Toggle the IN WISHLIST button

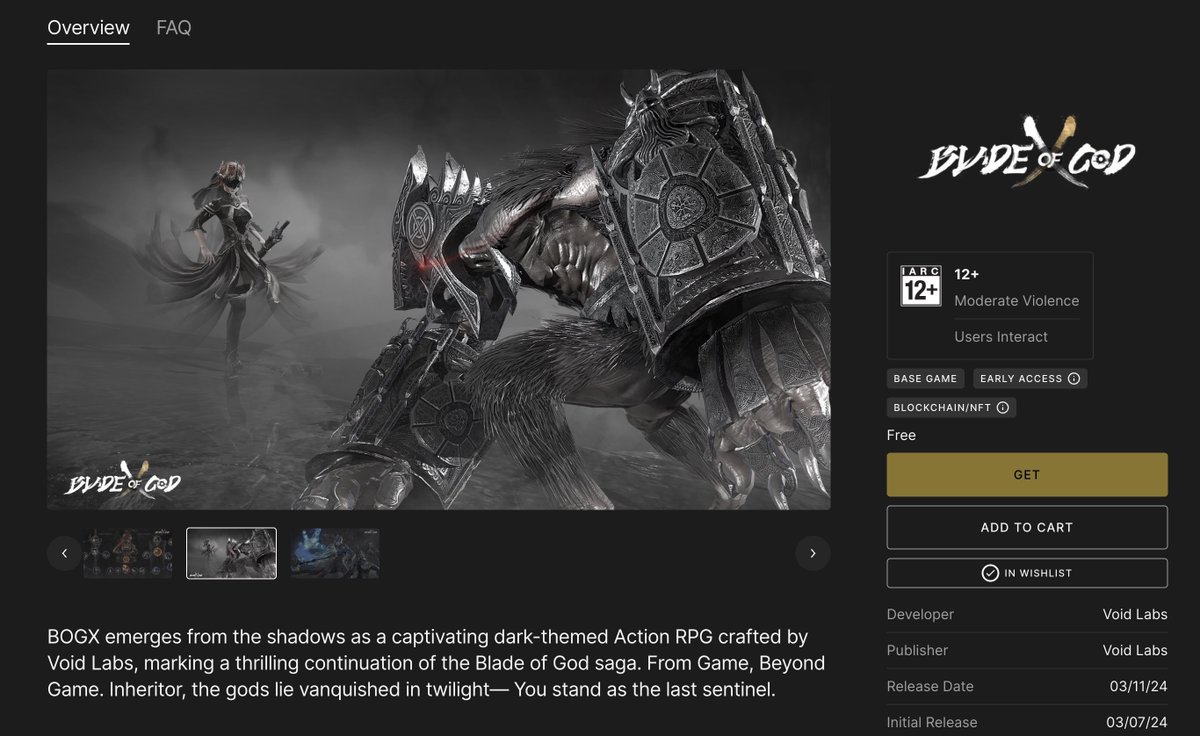pos(1027,573)
